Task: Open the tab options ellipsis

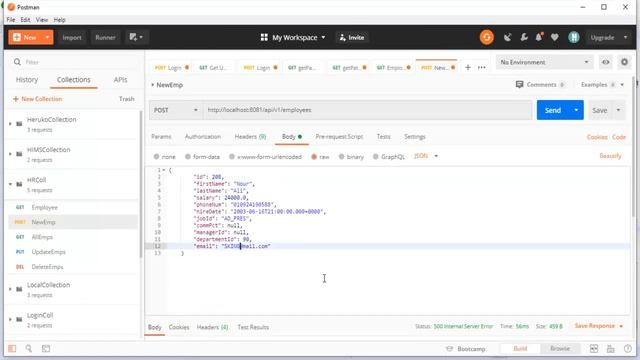Action: click(482, 67)
